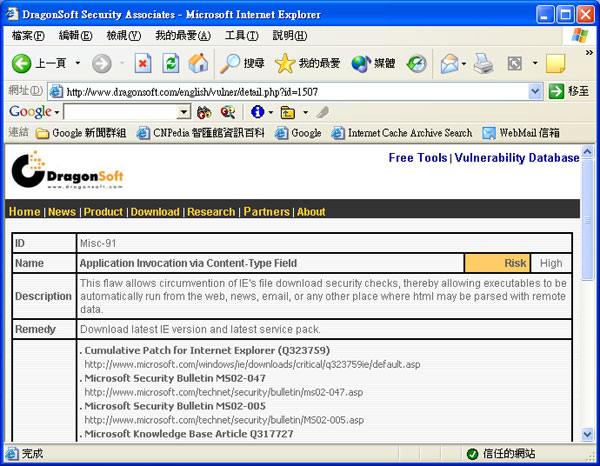Refresh the current page
Viewport: 600px width, 466px height.
tap(171, 63)
